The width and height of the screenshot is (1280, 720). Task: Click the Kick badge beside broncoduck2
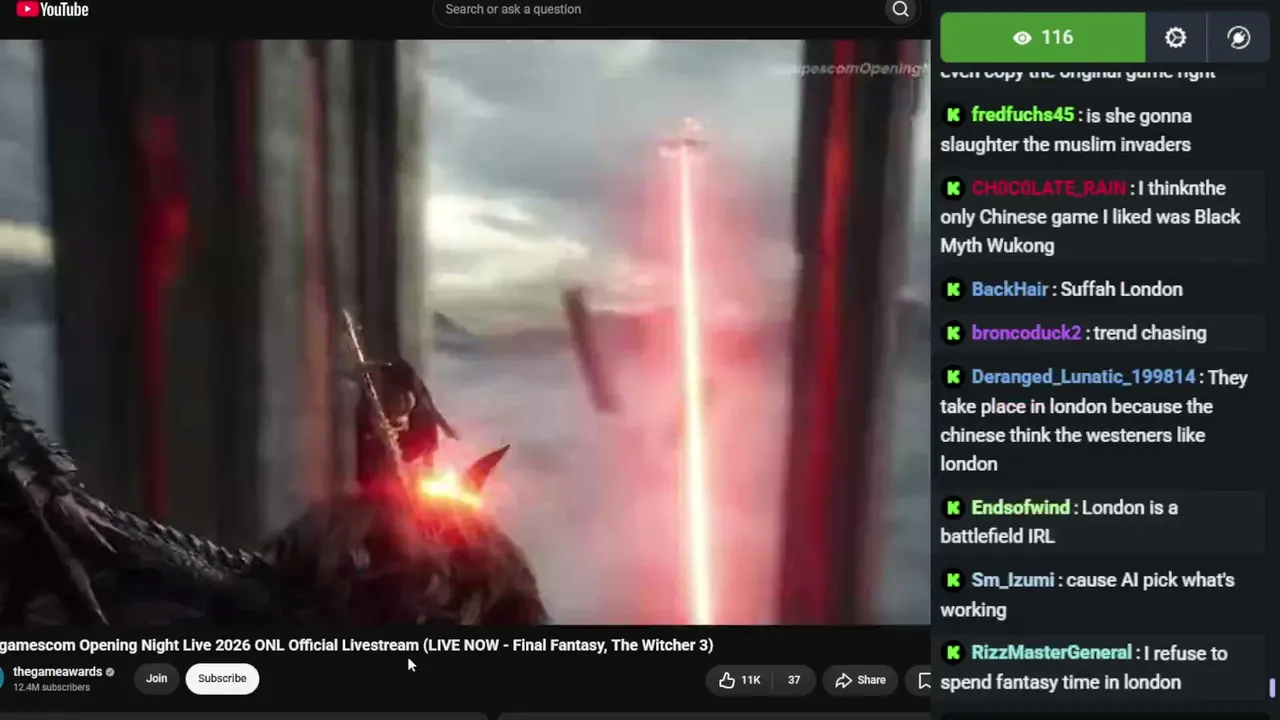[953, 333]
